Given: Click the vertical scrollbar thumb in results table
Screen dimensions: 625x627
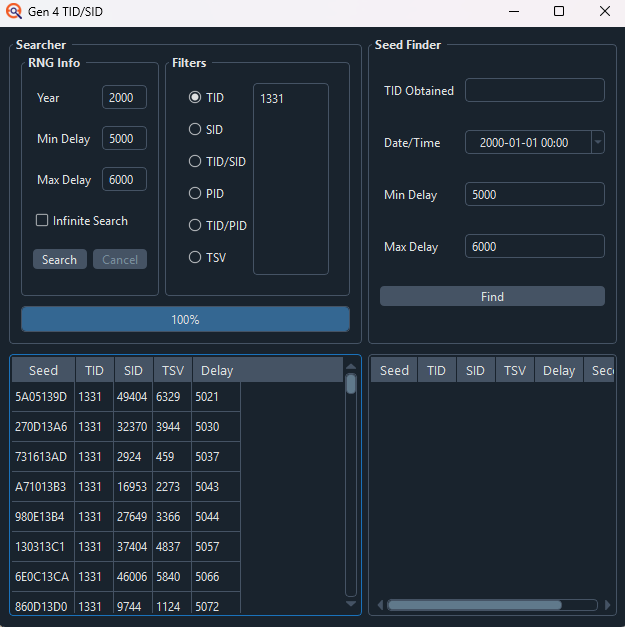Looking at the screenshot, I should pyautogui.click(x=351, y=384).
